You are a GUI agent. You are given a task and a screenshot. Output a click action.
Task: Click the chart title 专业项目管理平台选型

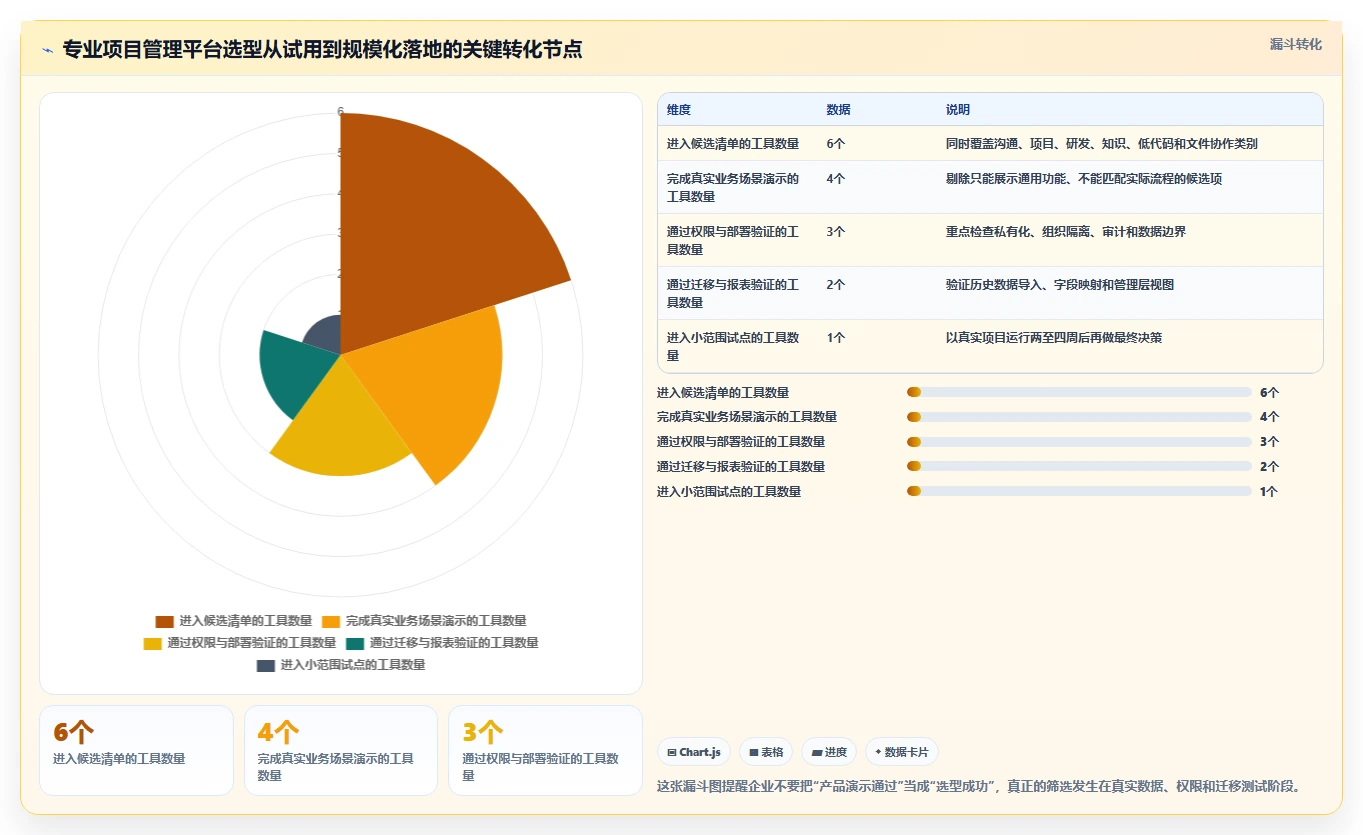point(322,49)
